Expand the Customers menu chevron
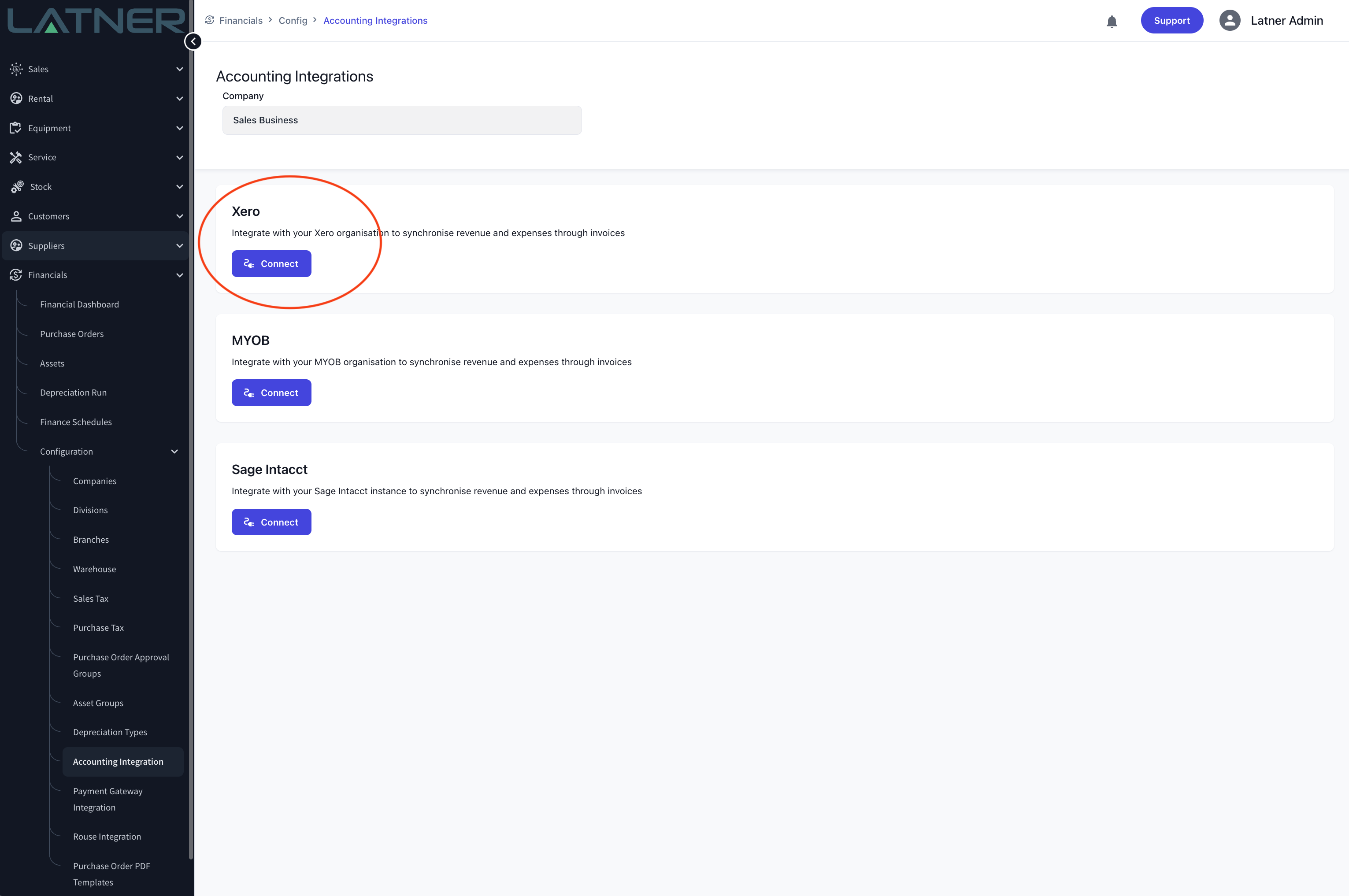This screenshot has height=896, width=1349. 179,216
